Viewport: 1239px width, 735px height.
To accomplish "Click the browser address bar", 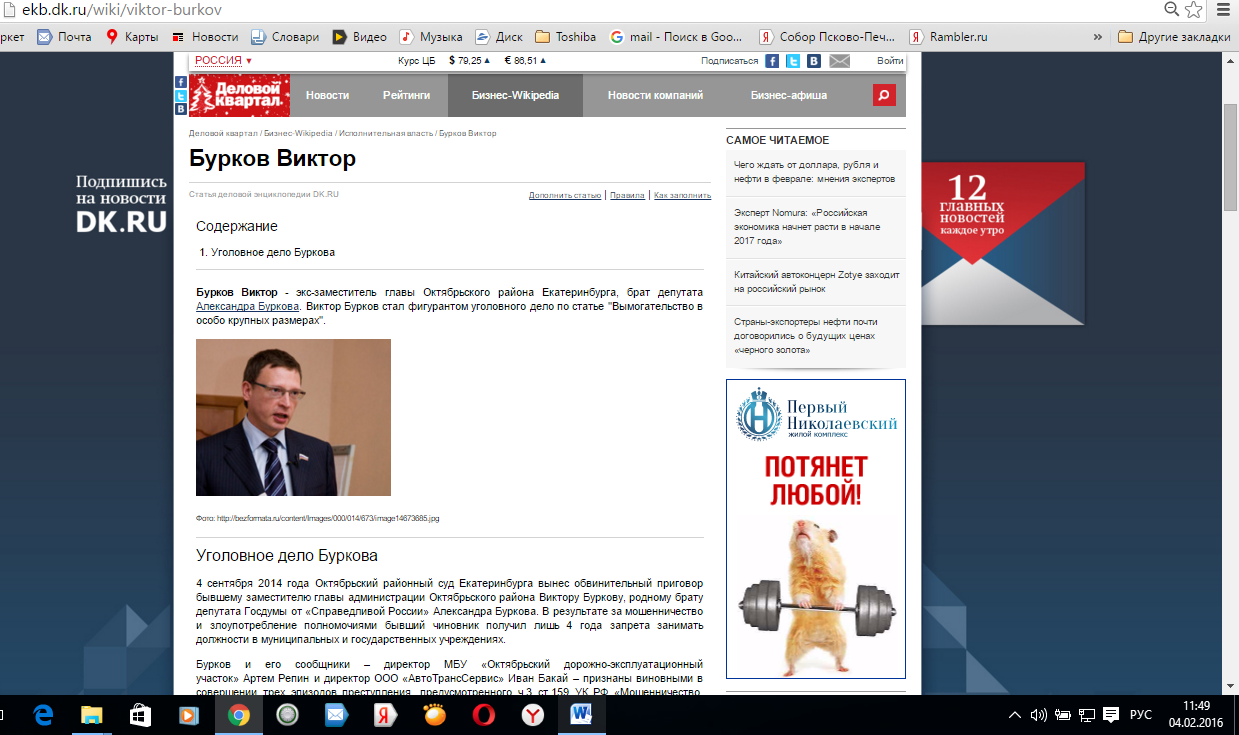I will pyautogui.click(x=580, y=9).
